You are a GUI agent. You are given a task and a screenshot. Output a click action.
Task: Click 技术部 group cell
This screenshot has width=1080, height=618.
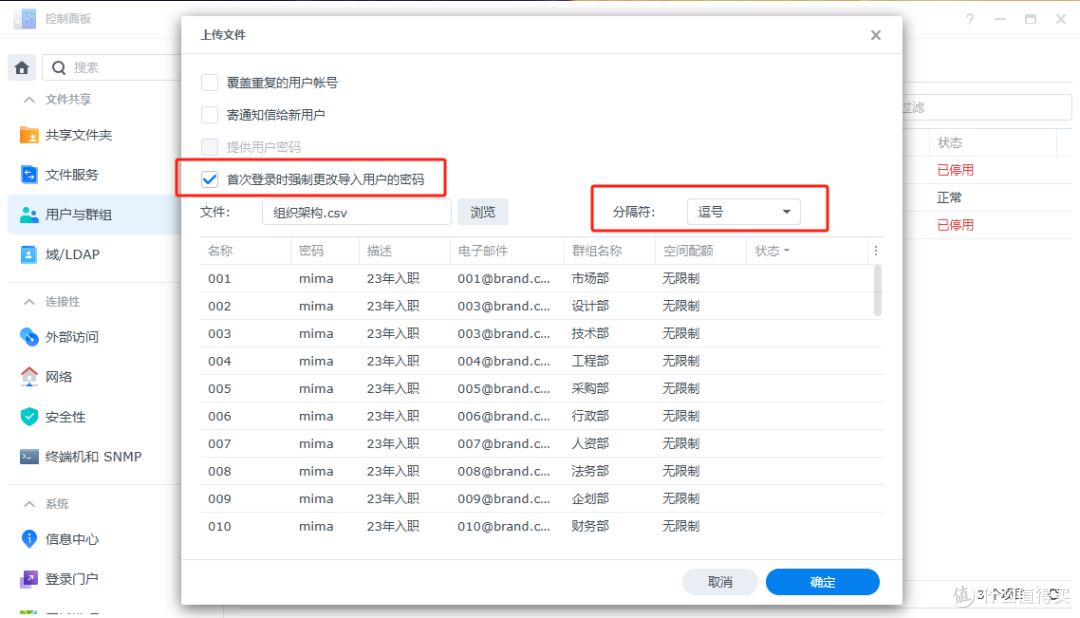(x=590, y=333)
